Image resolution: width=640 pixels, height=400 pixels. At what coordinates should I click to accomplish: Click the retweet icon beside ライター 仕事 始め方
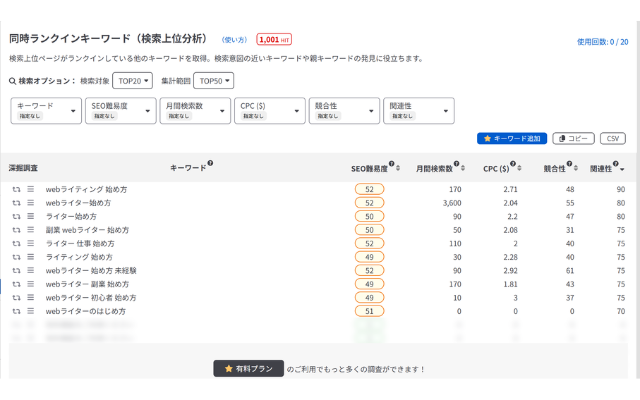(16, 243)
